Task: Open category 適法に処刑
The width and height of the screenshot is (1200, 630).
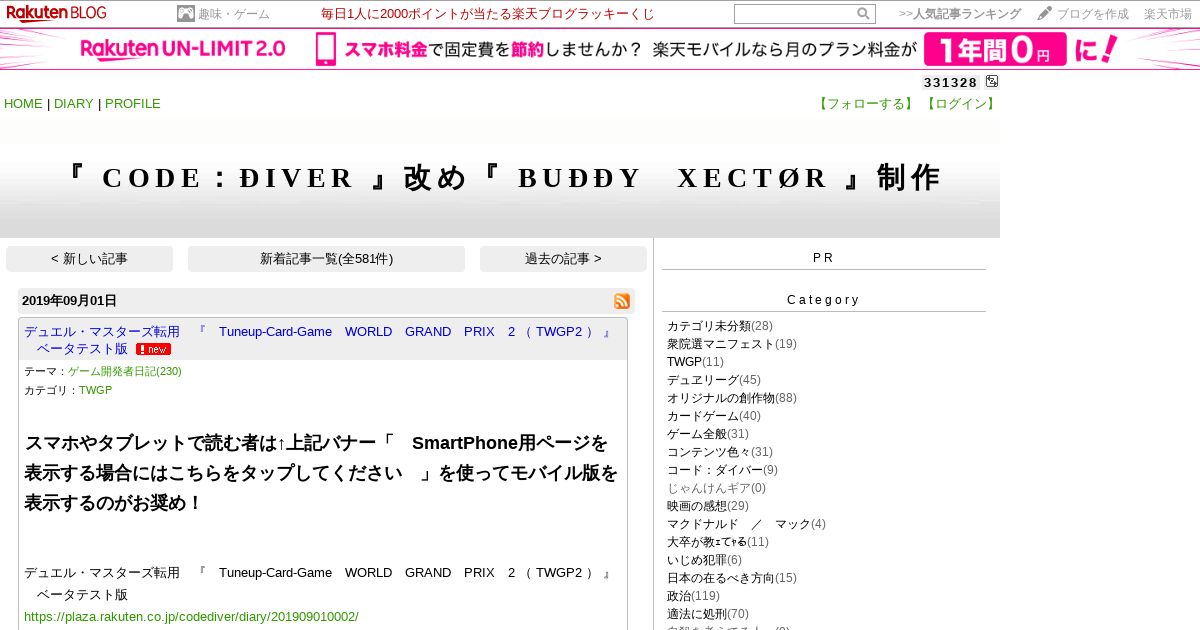Action: [697, 614]
